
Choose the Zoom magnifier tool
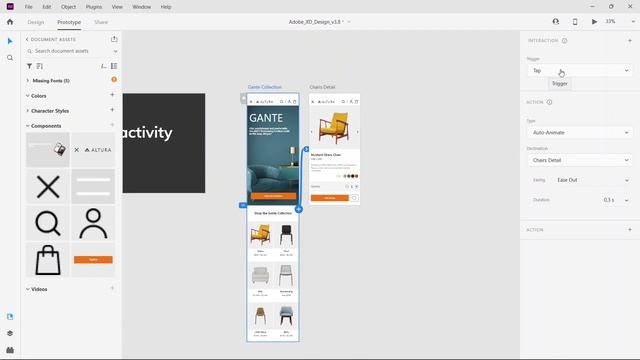tap(10, 58)
